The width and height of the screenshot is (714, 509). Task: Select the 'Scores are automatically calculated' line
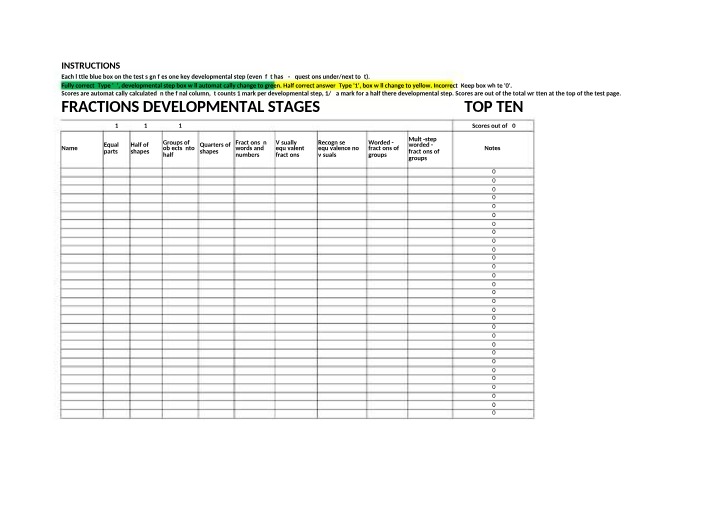click(341, 93)
